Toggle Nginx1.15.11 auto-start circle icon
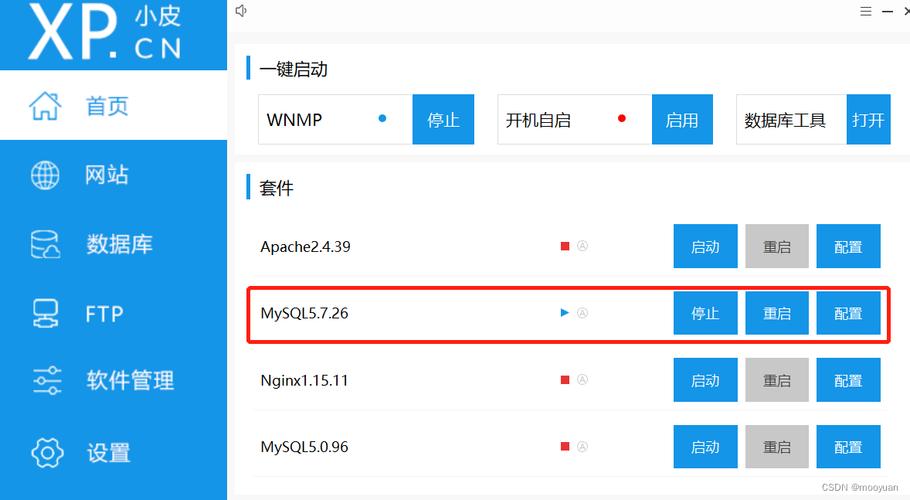910x500 pixels. 582,380
